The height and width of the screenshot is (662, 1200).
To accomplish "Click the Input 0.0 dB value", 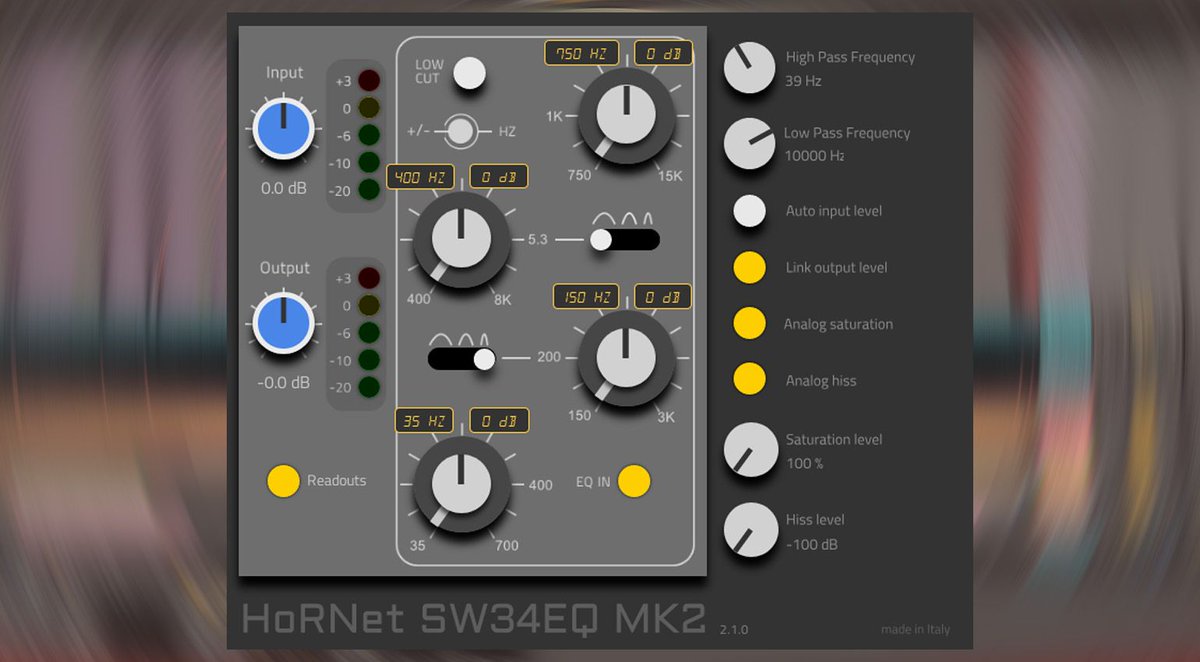I will pyautogui.click(x=284, y=188).
